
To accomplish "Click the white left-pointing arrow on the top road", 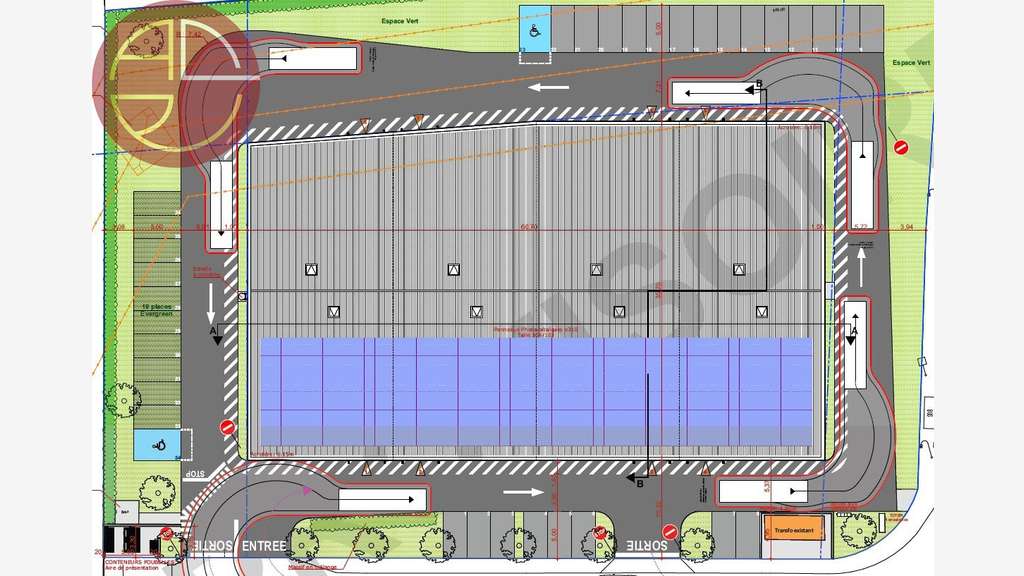I will pyautogui.click(x=549, y=87).
